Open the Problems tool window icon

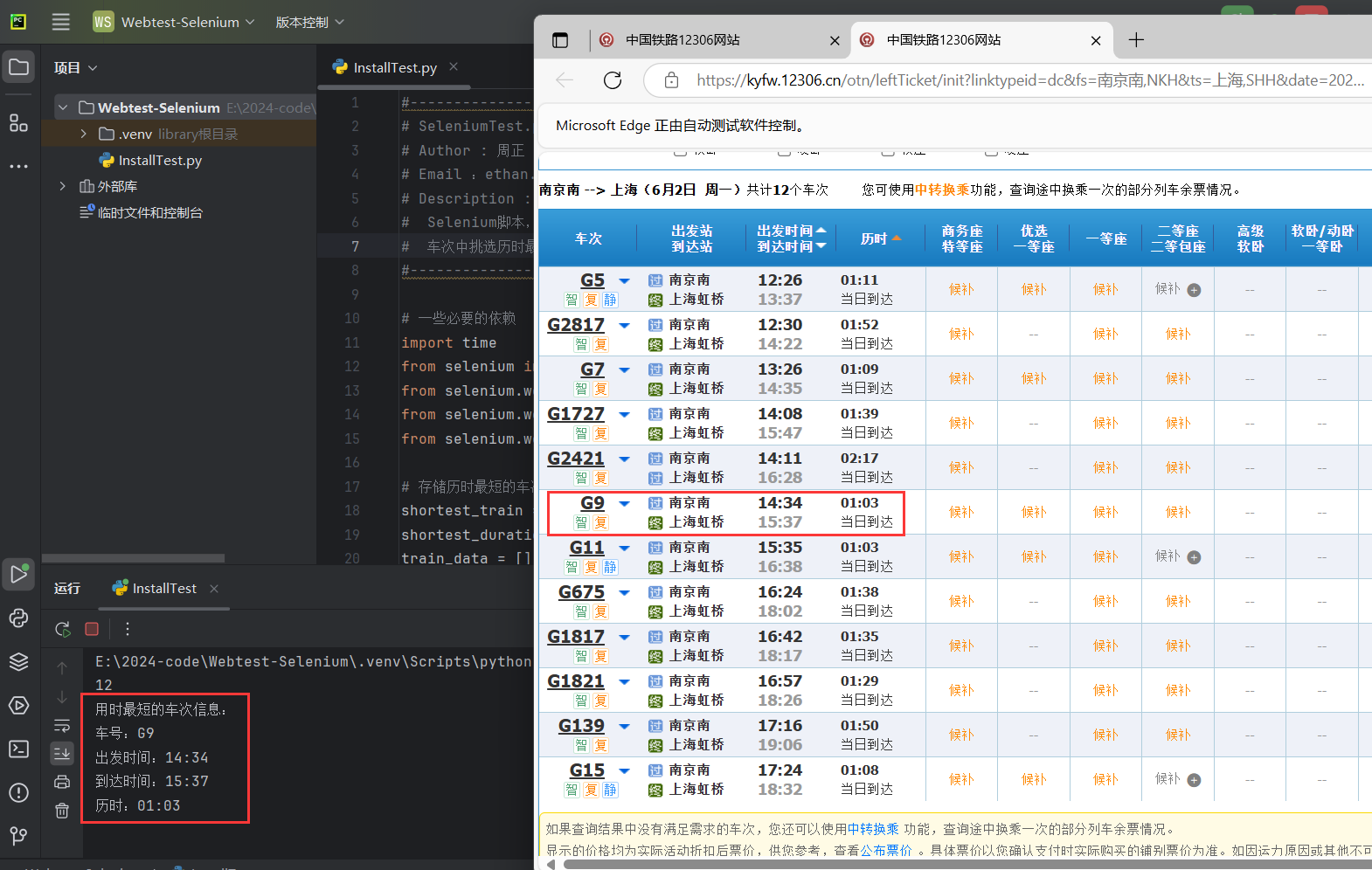pyautogui.click(x=18, y=793)
